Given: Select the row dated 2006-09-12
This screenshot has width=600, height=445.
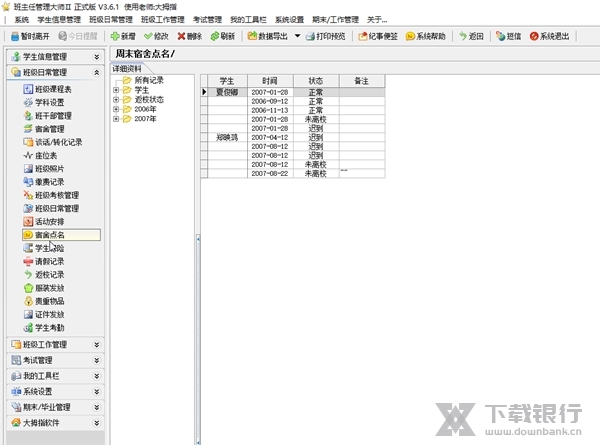Looking at the screenshot, I should [x=293, y=101].
